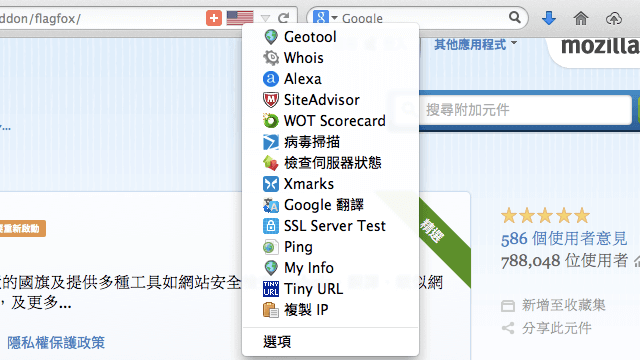Click the WOT Scorecard ring icon

[271, 121]
